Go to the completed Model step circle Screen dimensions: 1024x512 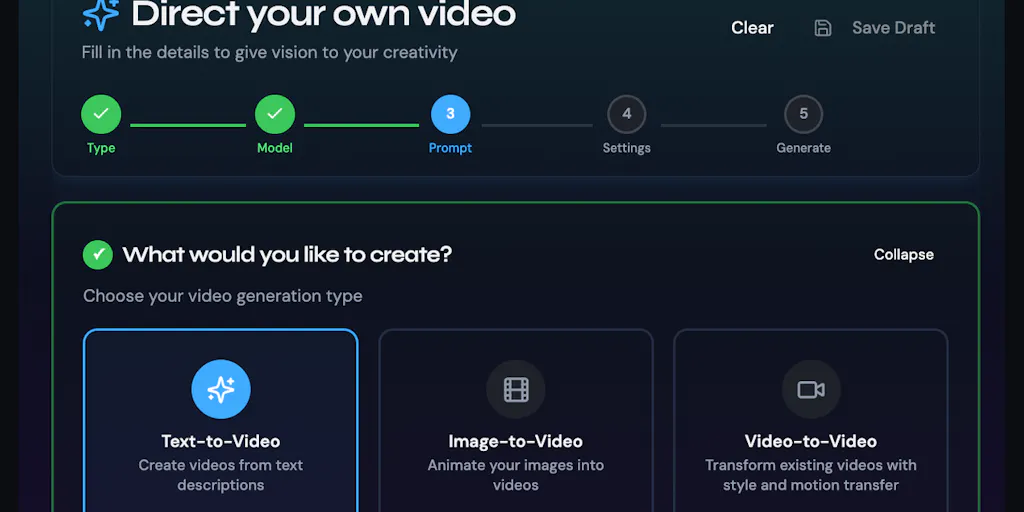click(275, 114)
